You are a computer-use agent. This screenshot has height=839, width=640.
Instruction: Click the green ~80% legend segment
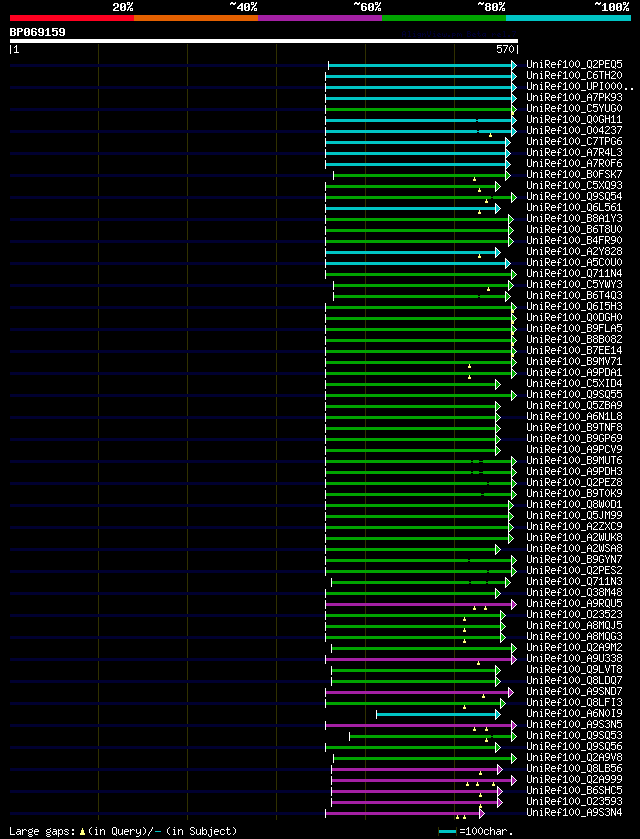click(x=444, y=18)
